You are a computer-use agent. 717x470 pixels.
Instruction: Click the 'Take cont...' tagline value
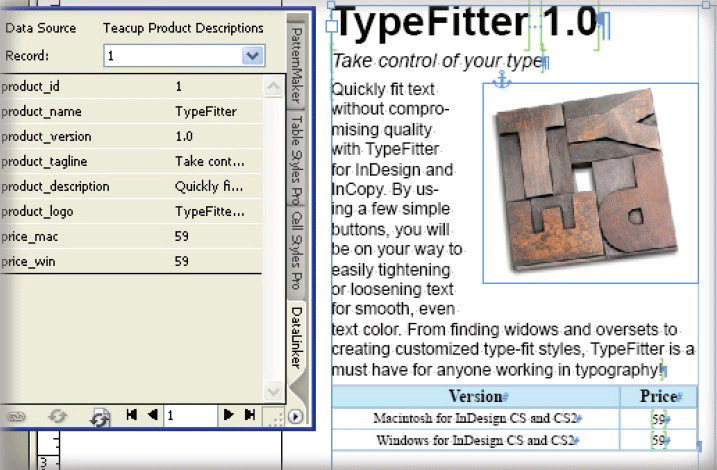click(x=210, y=161)
